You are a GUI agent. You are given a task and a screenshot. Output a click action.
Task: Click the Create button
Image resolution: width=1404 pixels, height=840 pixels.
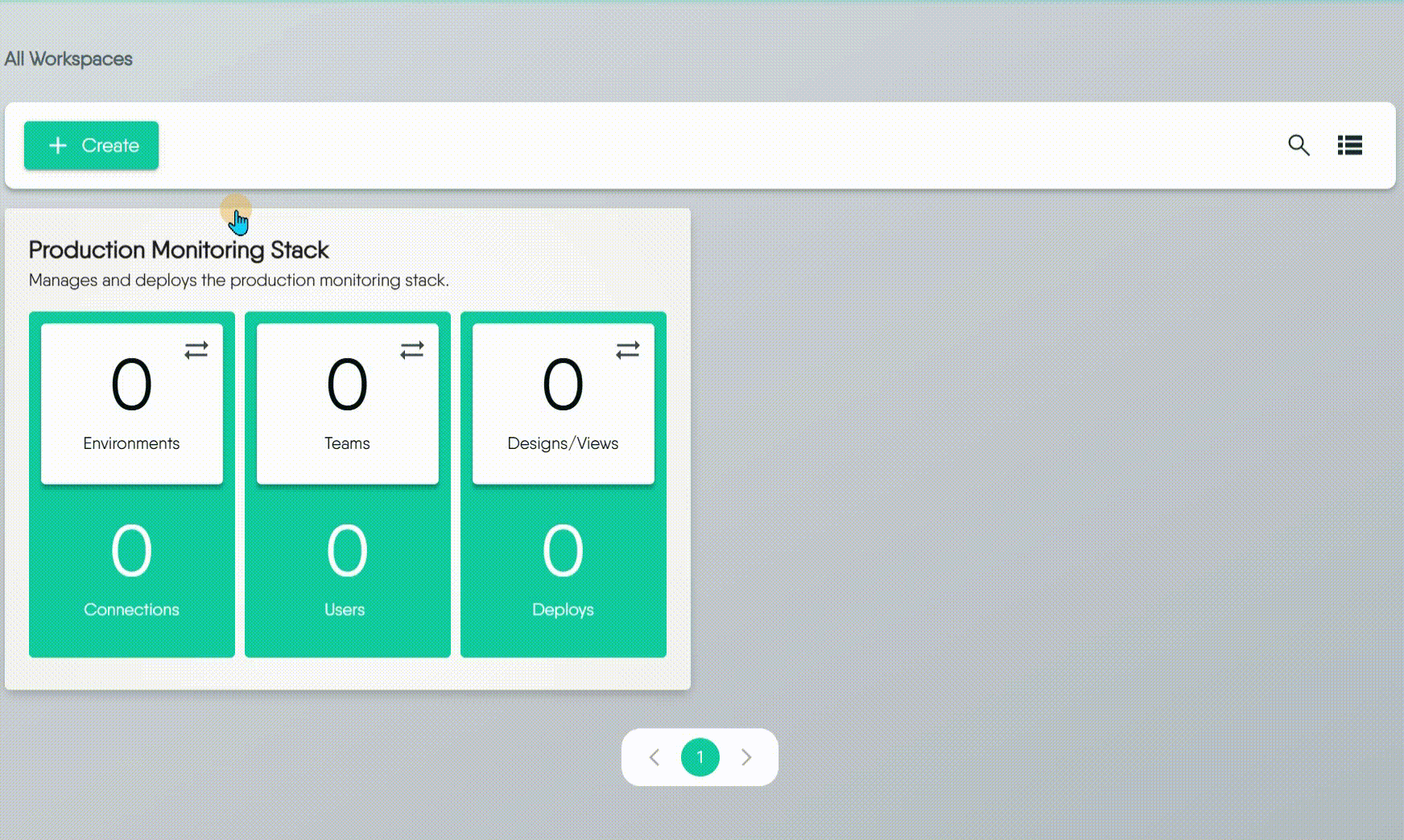tap(91, 146)
